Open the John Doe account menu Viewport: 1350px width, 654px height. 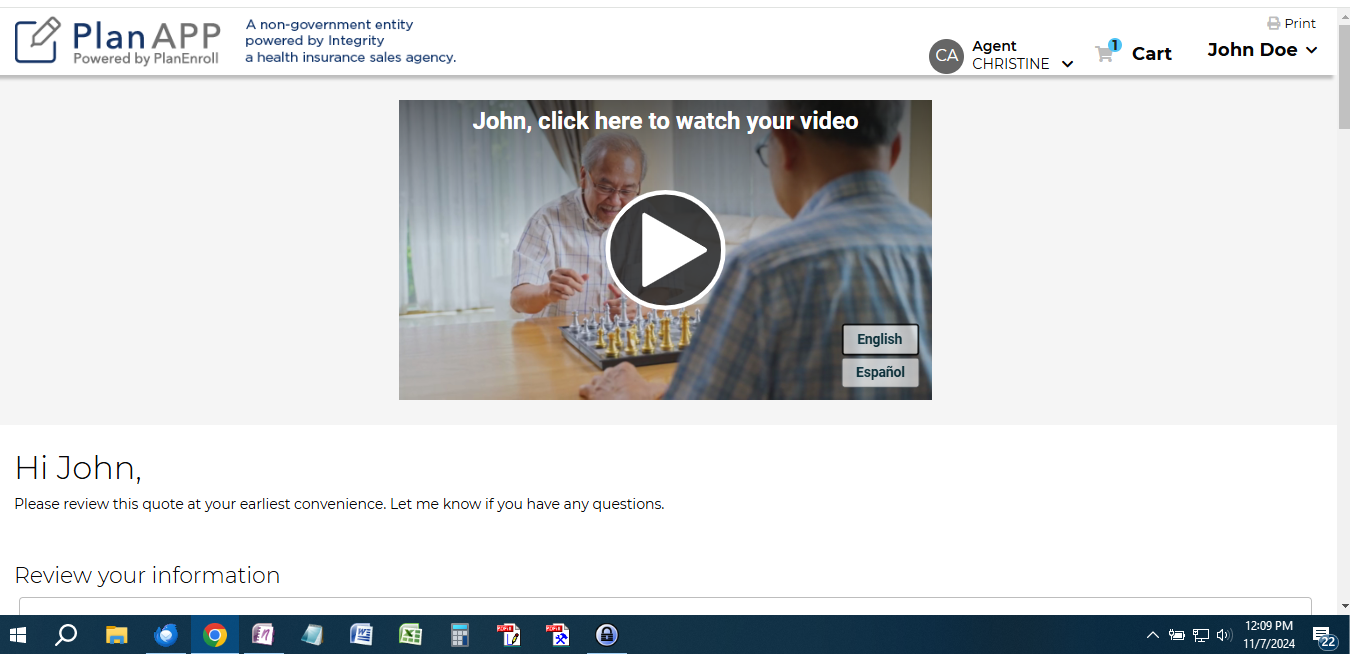point(1262,50)
